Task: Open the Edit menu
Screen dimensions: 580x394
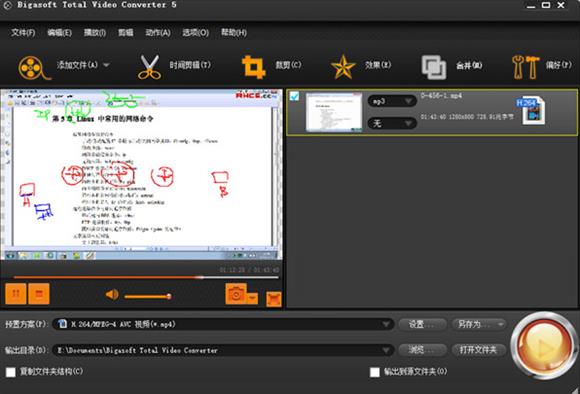Action: coord(59,33)
